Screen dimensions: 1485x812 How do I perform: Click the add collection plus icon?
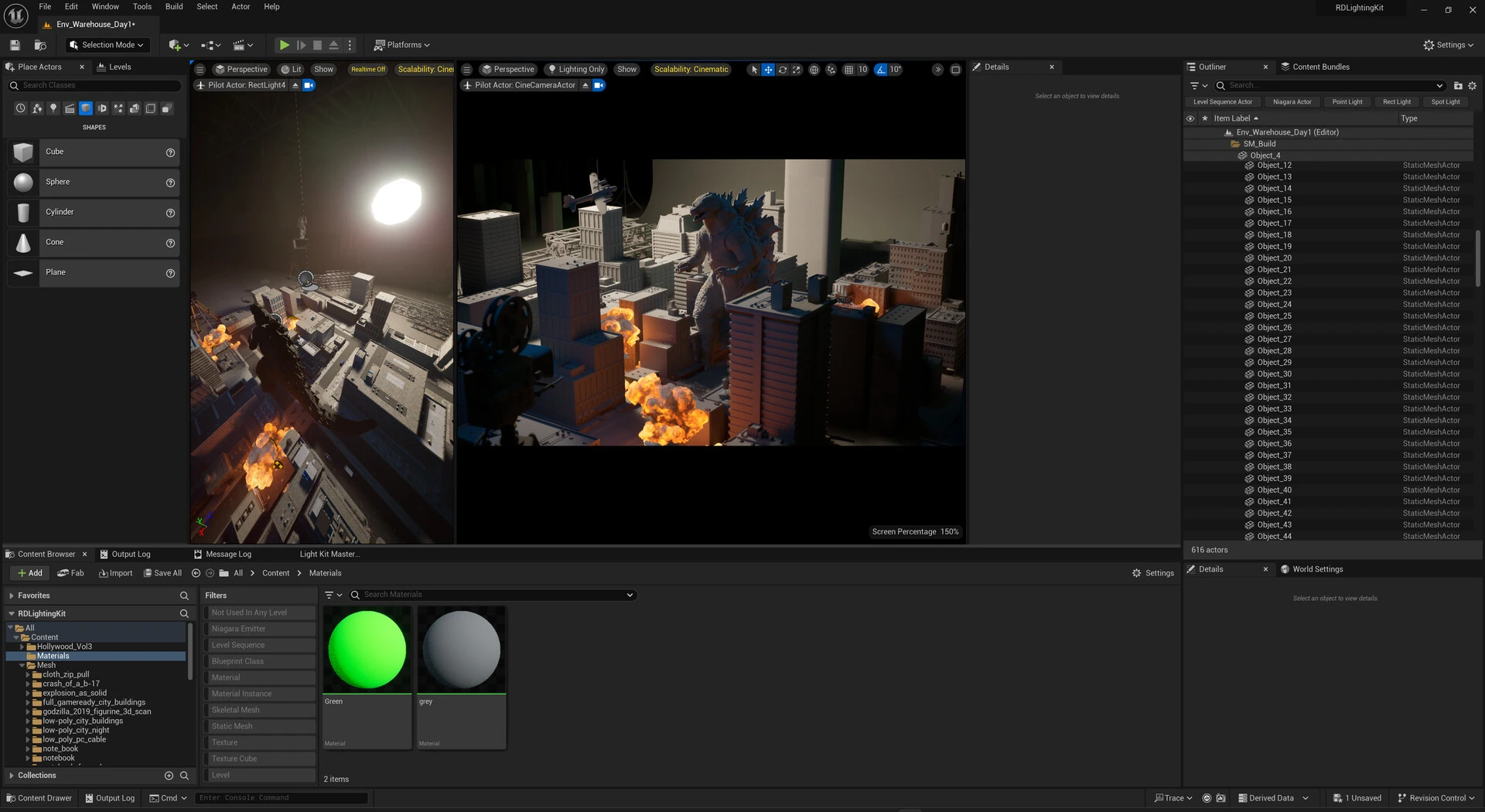coord(169,775)
